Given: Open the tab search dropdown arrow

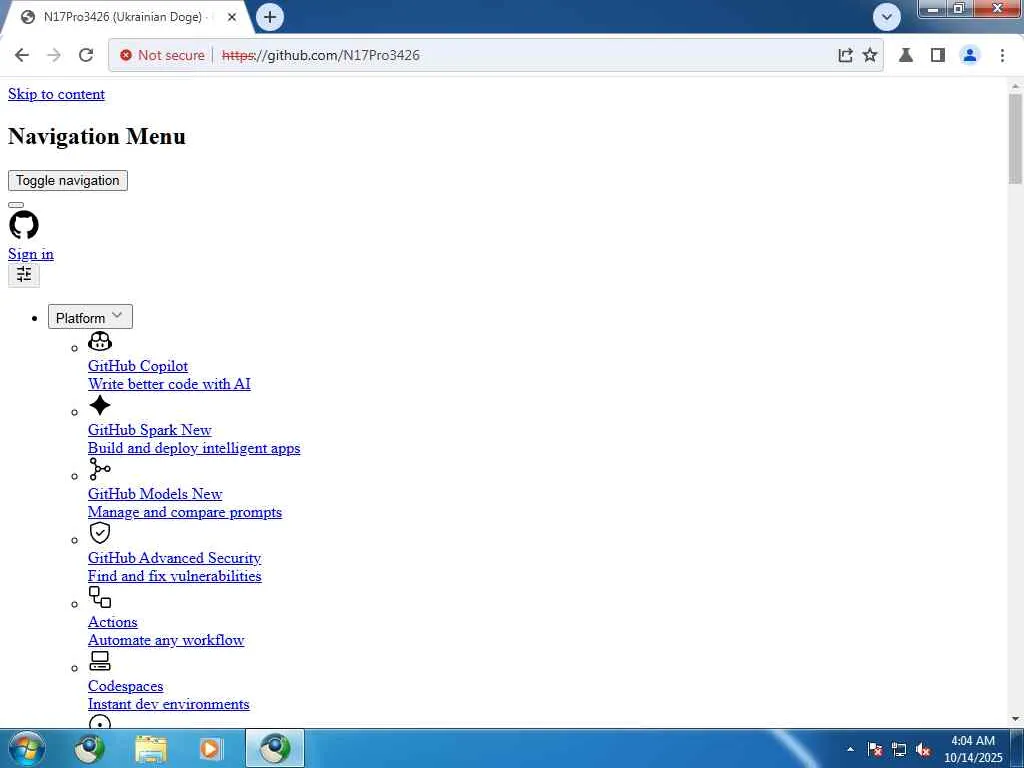Looking at the screenshot, I should tap(886, 17).
